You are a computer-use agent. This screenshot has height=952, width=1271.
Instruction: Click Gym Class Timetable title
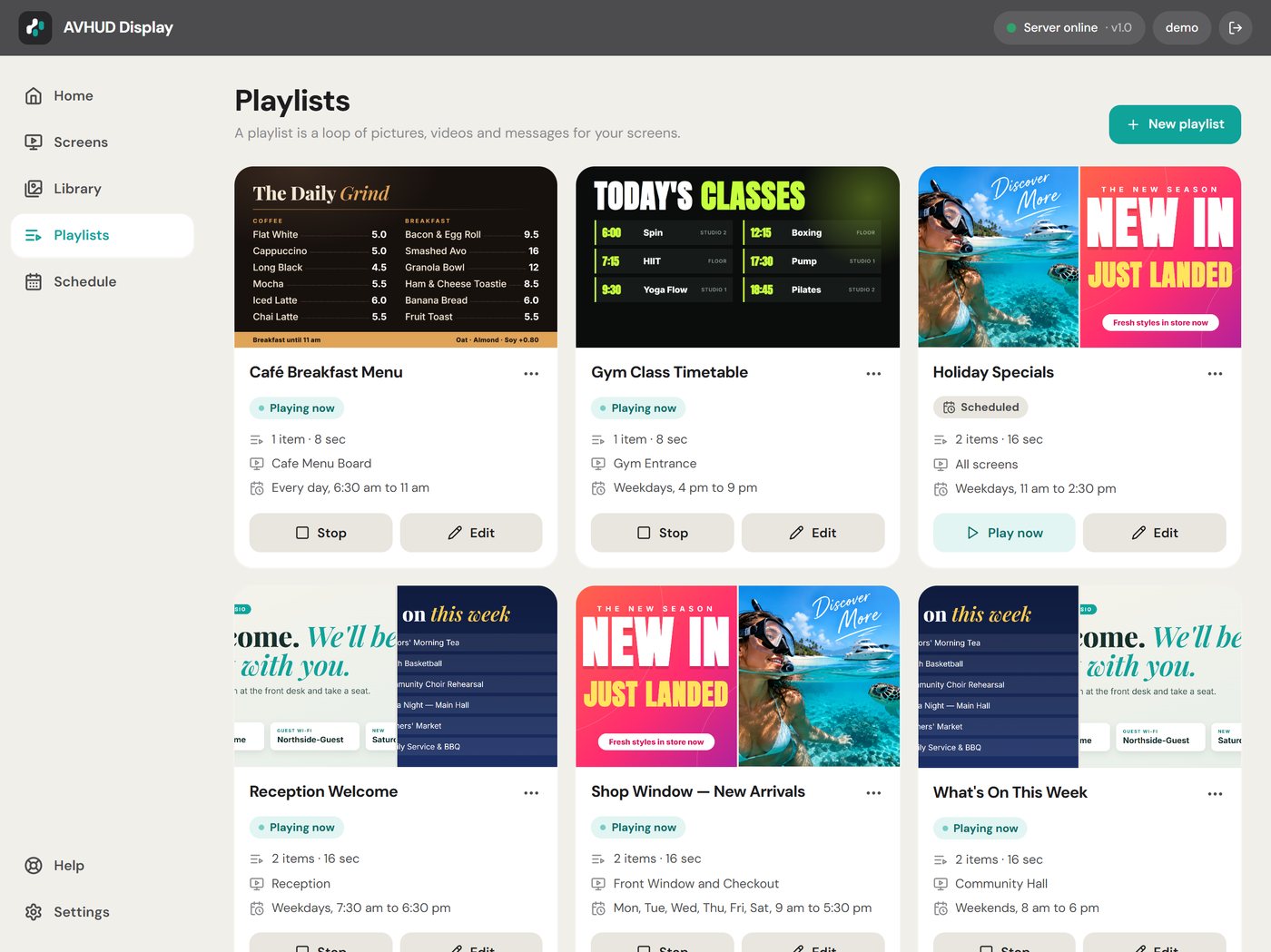tap(669, 372)
